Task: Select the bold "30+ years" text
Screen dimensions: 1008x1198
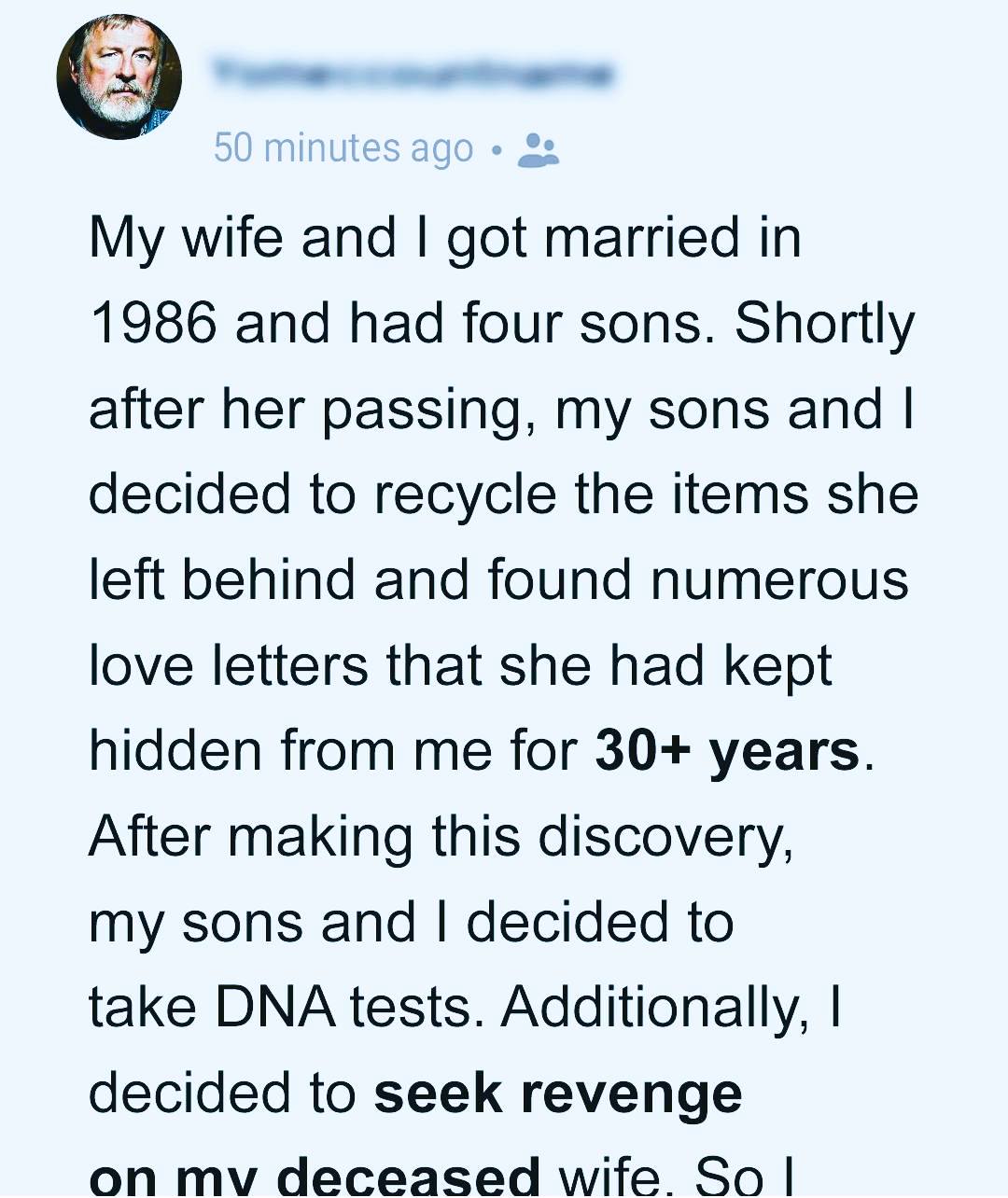Action: click(x=727, y=751)
